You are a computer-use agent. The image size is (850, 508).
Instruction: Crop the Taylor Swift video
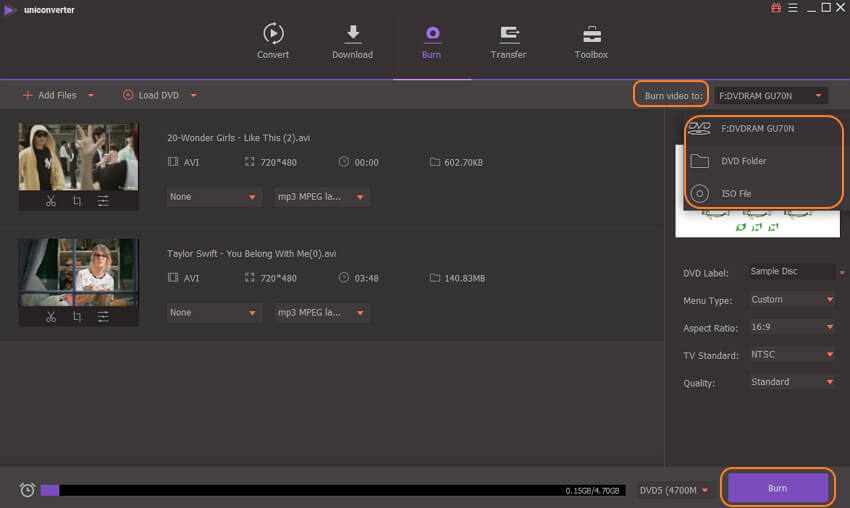coord(77,317)
